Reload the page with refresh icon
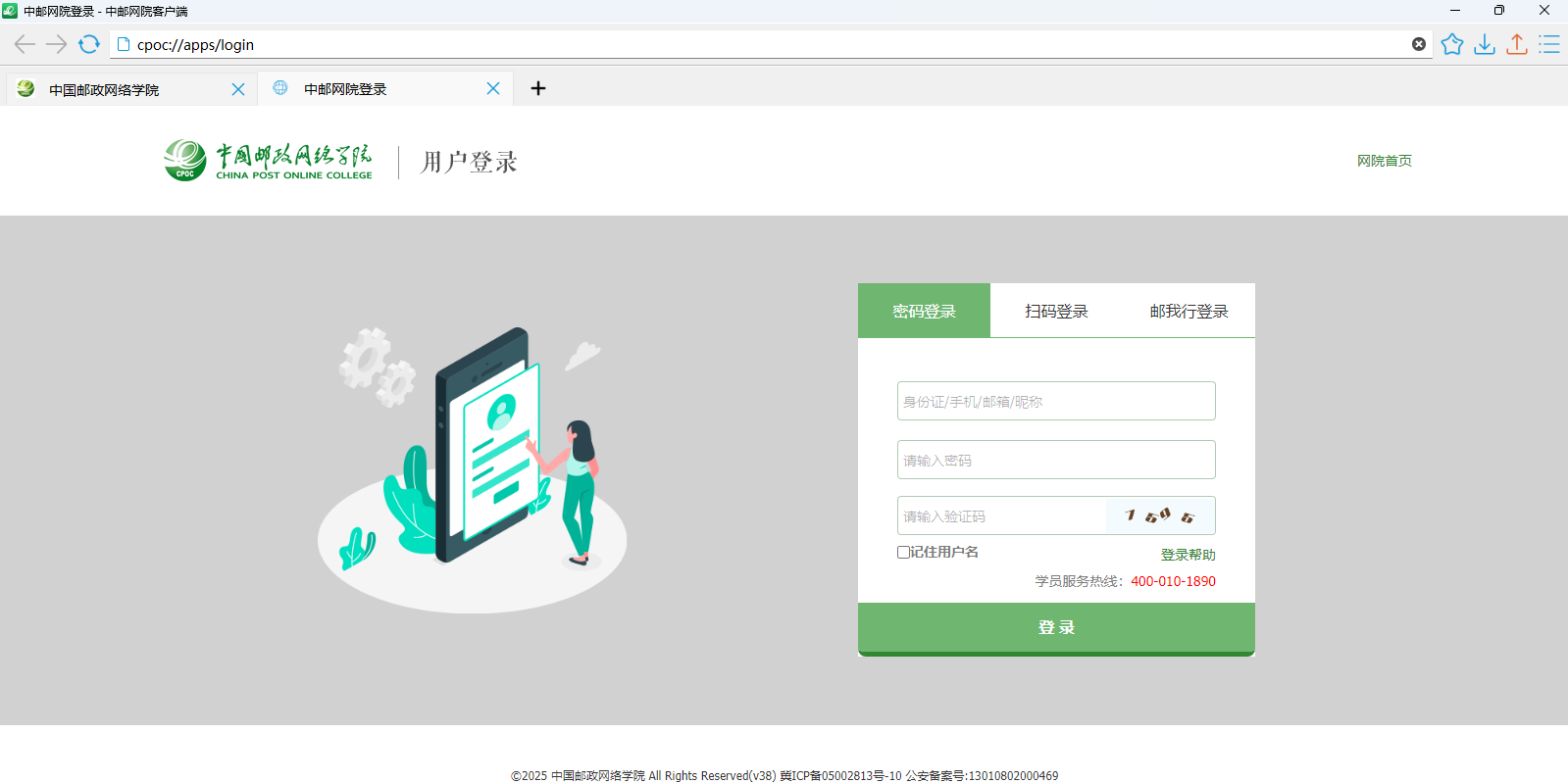The image size is (1568, 784). pos(89,44)
